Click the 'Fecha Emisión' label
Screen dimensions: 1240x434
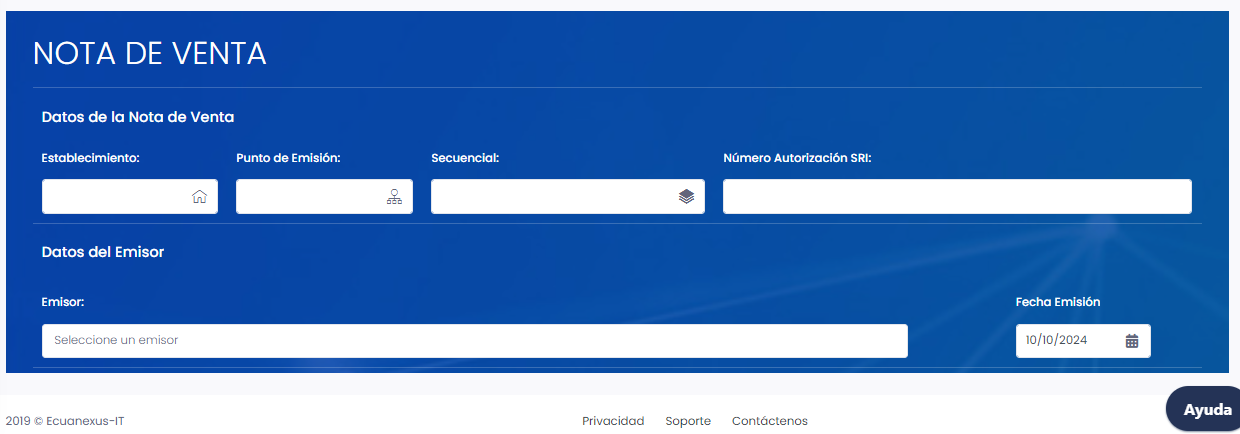point(1058,302)
